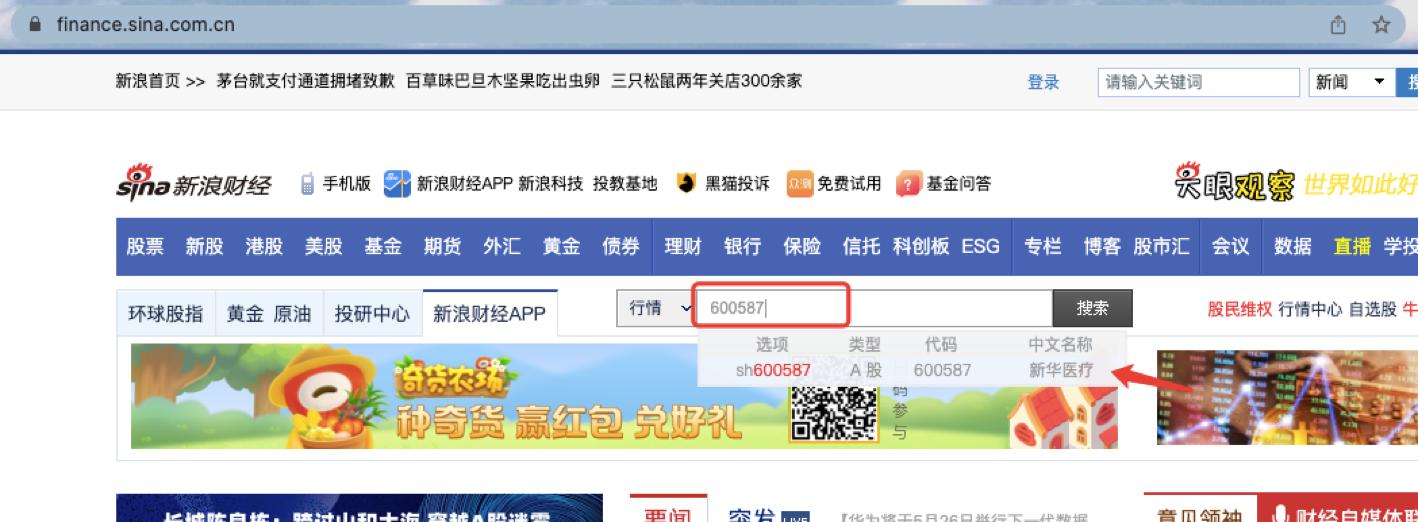This screenshot has height=522, width=1418.
Task: Click the 投教基地 link
Action: click(x=625, y=183)
